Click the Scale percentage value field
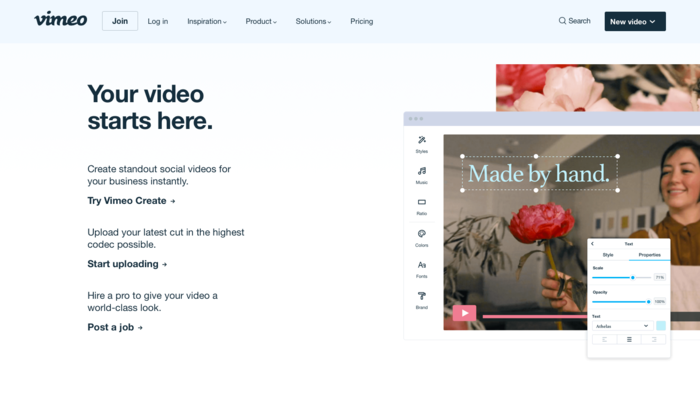Viewport: 700px width, 400px height. tap(660, 278)
